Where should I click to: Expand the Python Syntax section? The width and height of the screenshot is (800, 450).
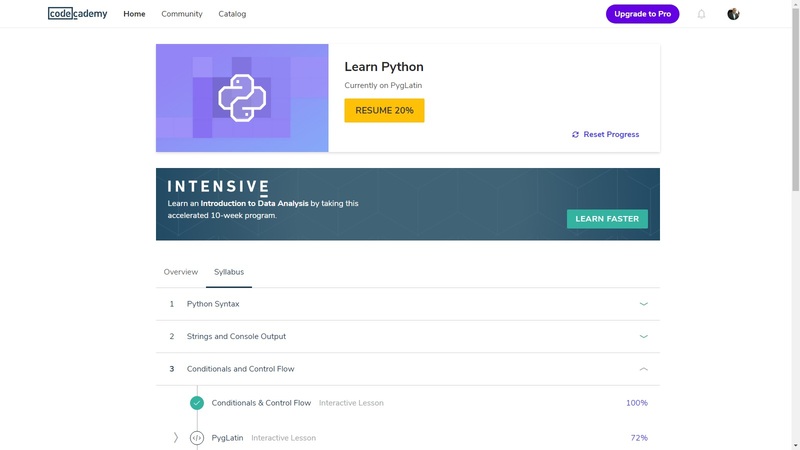pos(643,304)
